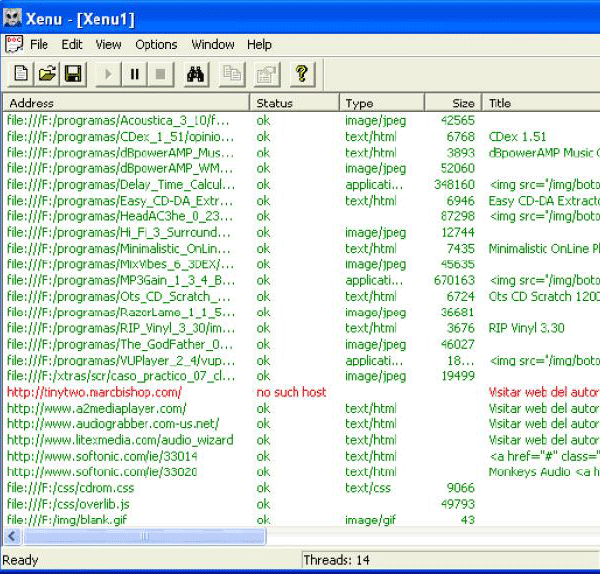Select row http://www.audiograbber.com-us.net/
The width and height of the screenshot is (600, 574).
pyautogui.click(x=113, y=424)
